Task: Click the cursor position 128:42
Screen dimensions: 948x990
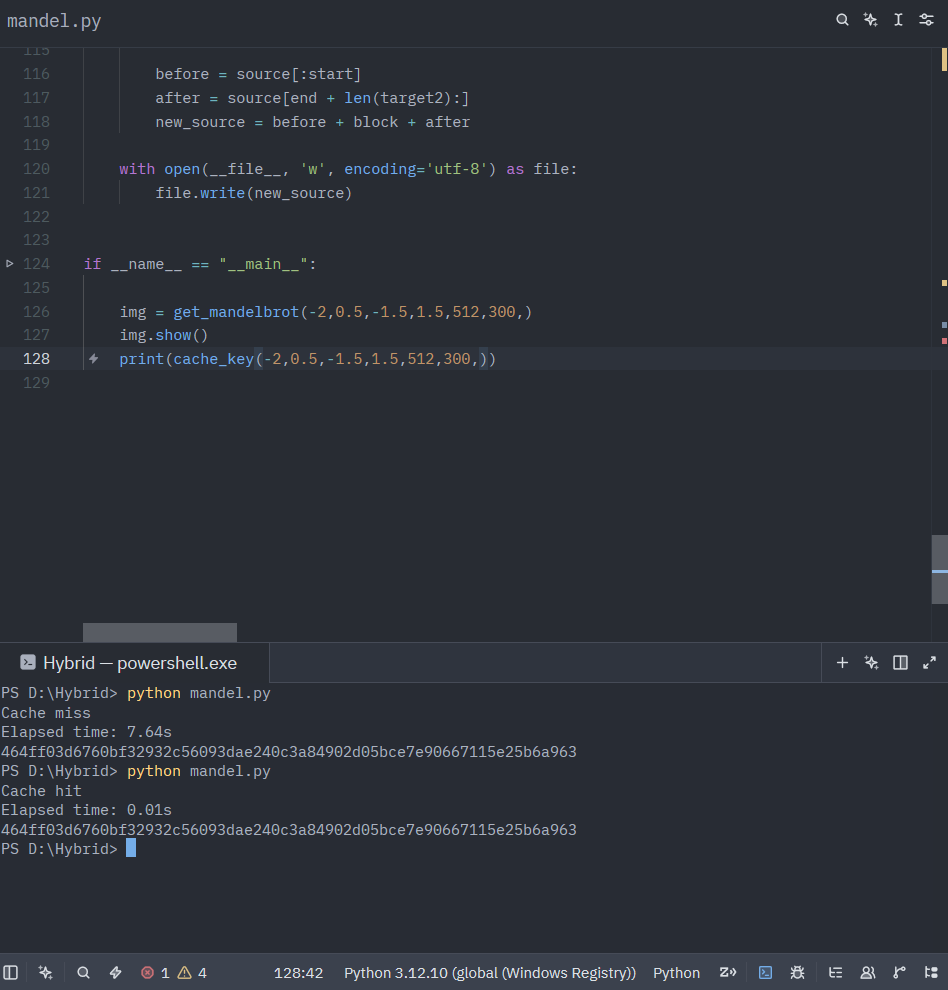Action: coord(298,973)
